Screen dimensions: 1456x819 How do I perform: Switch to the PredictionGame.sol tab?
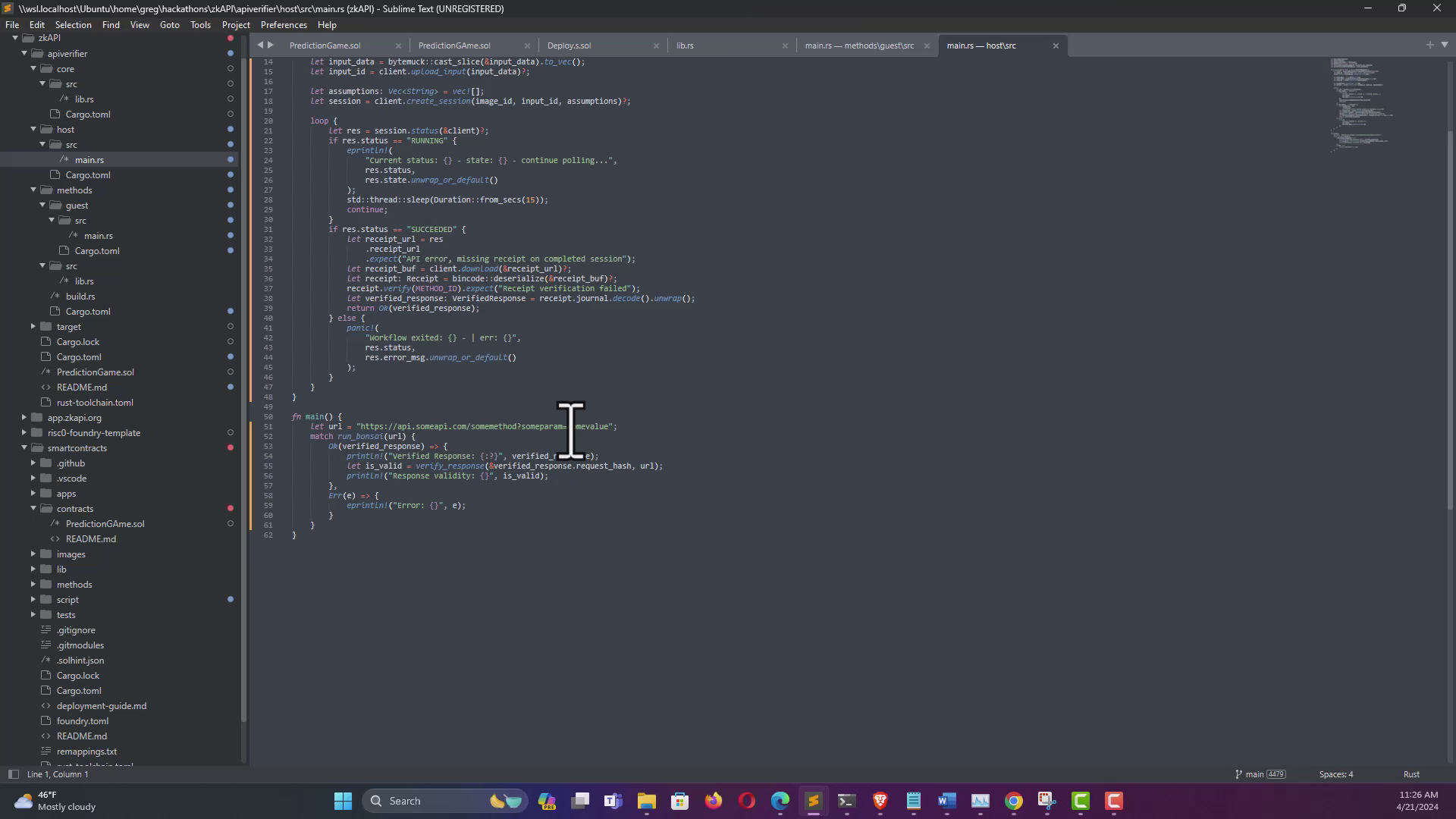325,45
